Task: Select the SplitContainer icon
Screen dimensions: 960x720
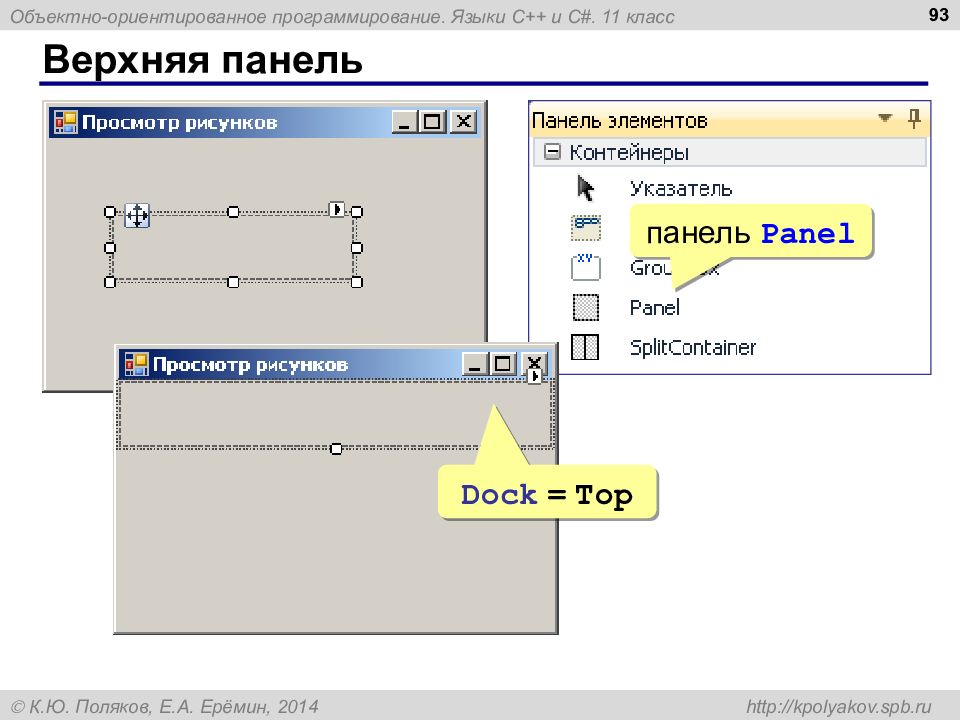Action: pyautogui.click(x=585, y=347)
